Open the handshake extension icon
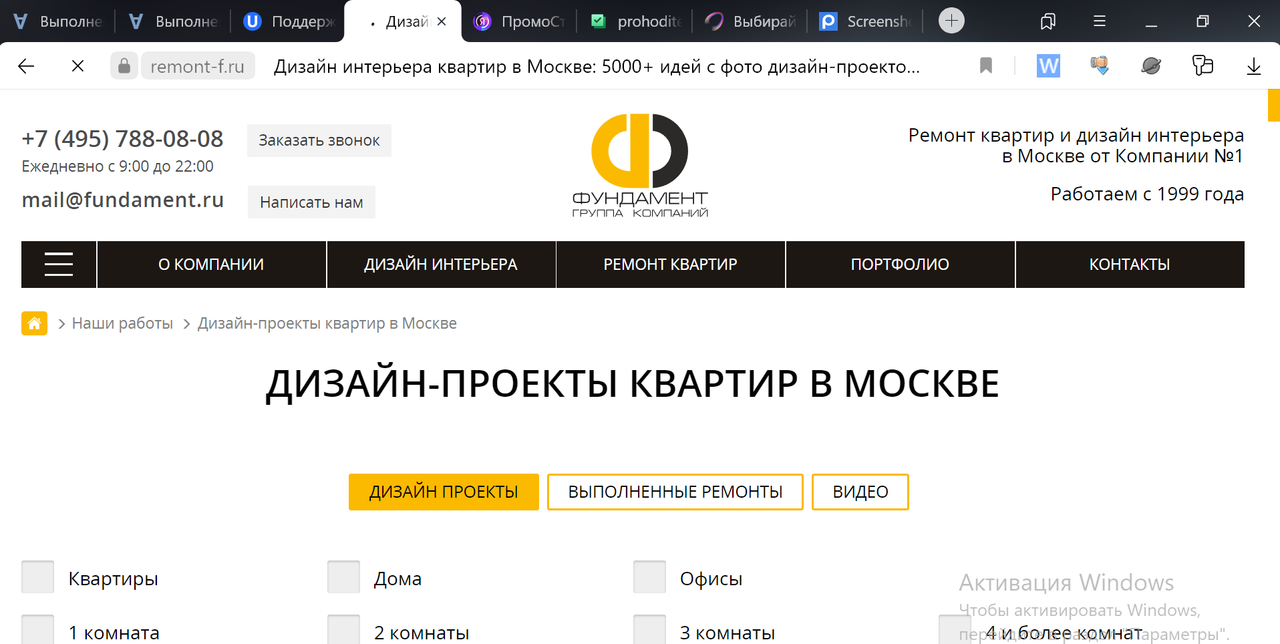Image resolution: width=1280 pixels, height=644 pixels. (1100, 66)
